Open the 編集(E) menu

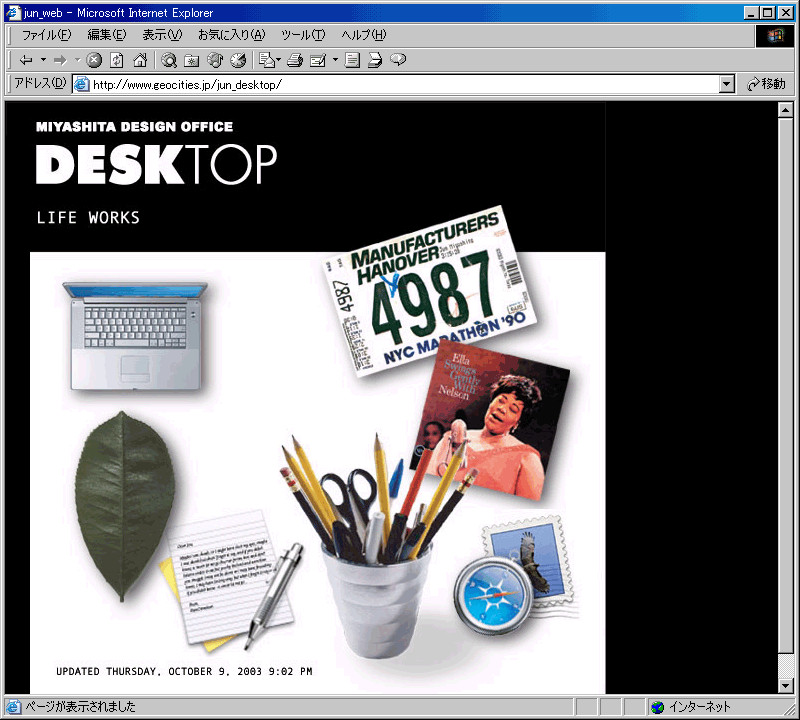pos(107,35)
